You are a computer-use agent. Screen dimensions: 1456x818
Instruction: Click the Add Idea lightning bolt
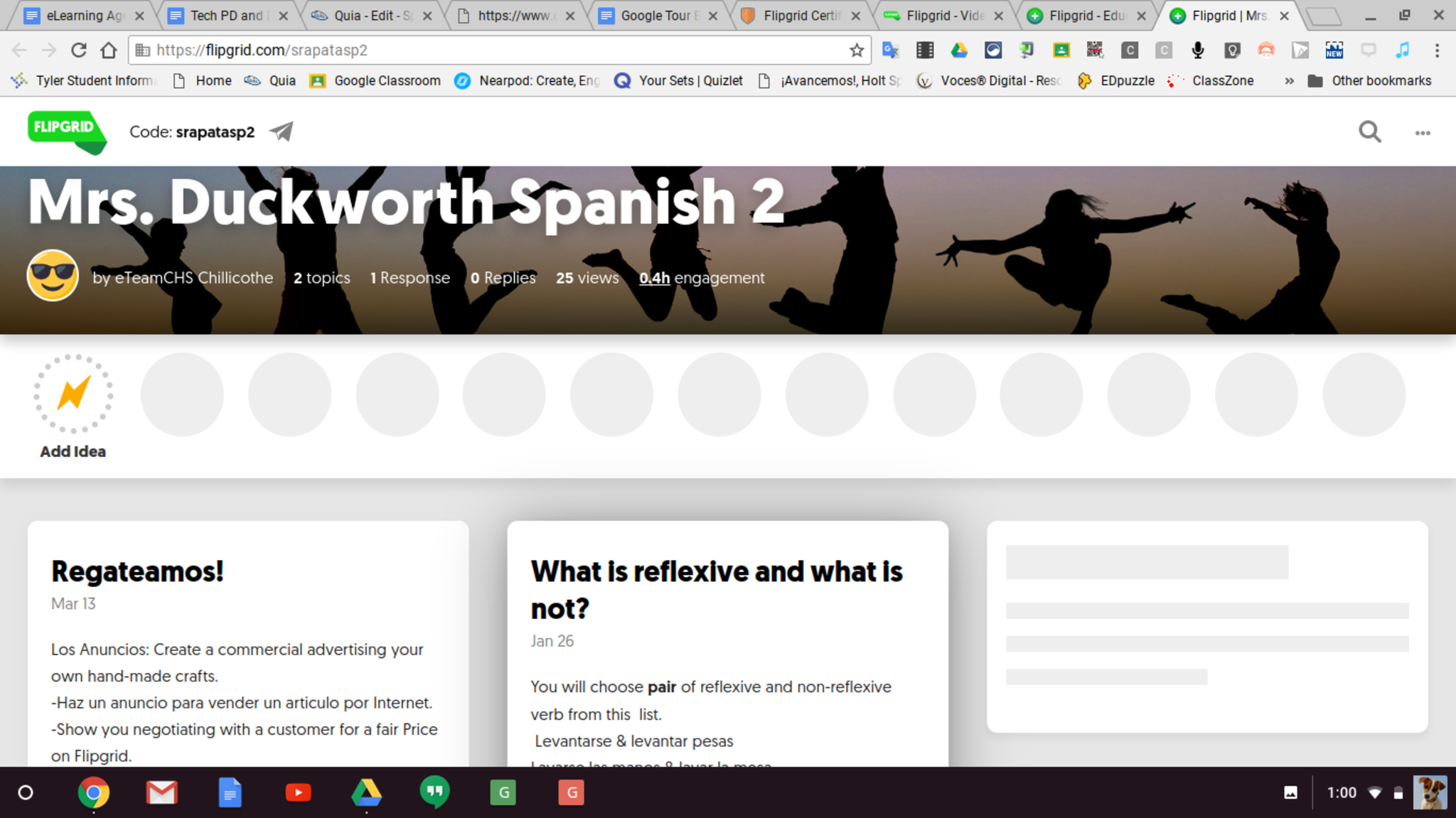pyautogui.click(x=73, y=394)
